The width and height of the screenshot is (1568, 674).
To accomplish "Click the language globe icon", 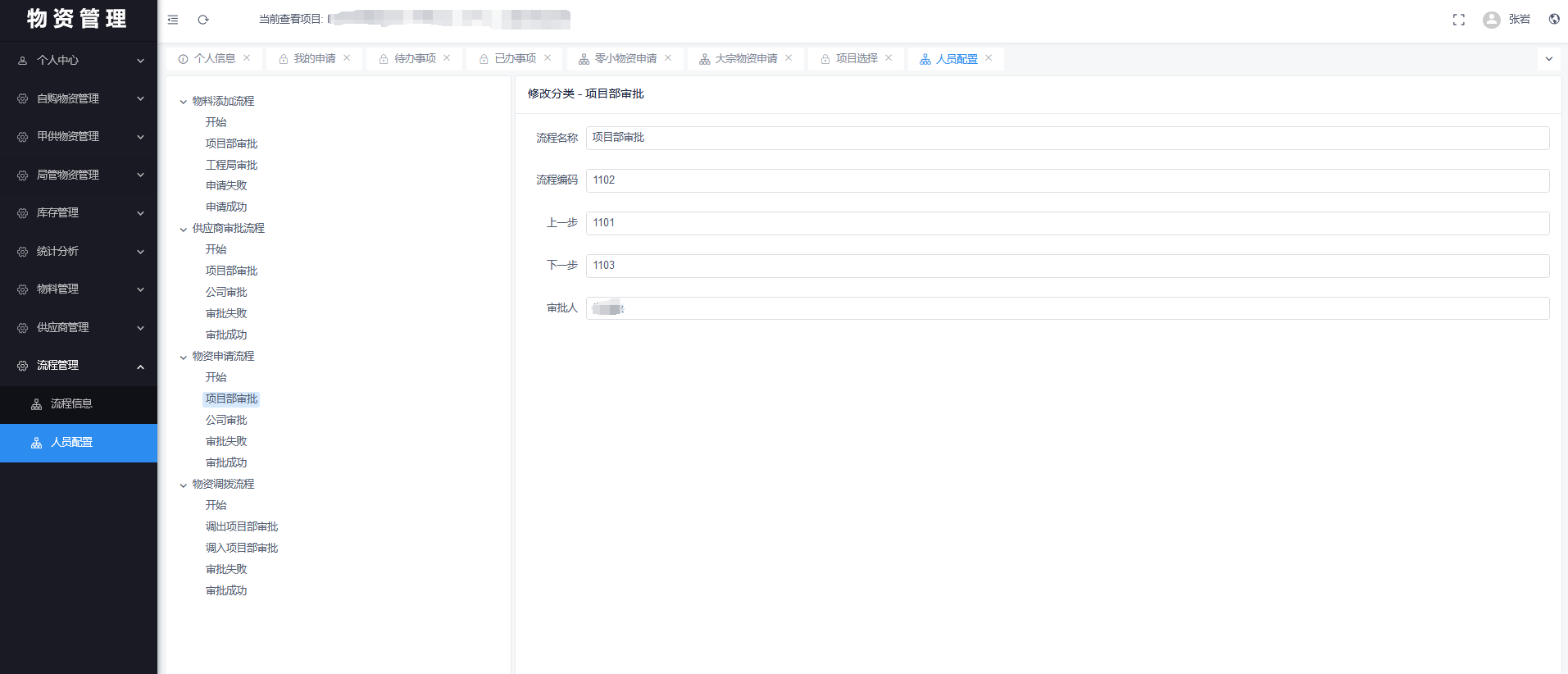I will pyautogui.click(x=1554, y=19).
